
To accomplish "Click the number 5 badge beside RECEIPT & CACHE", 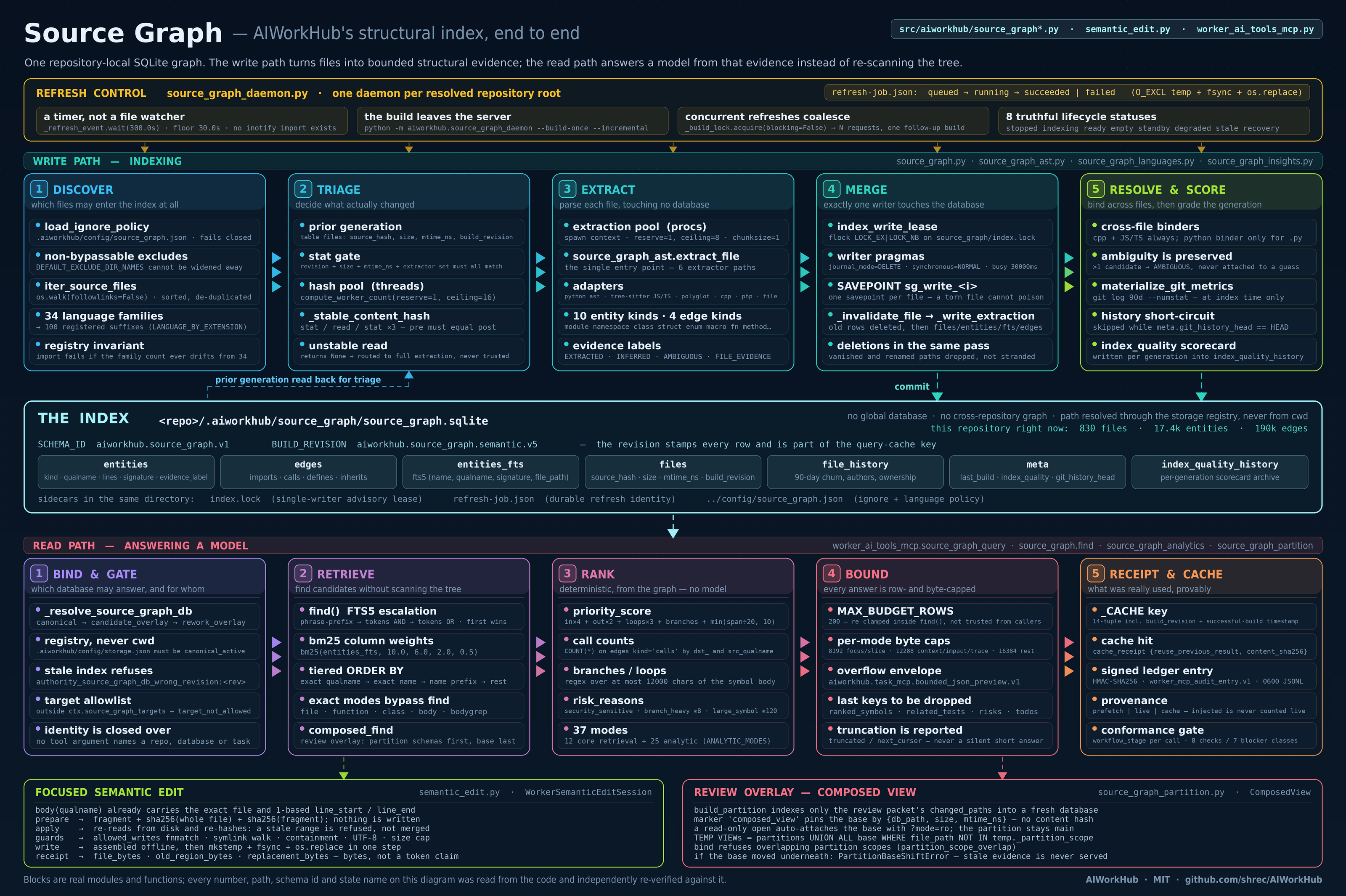I will (1095, 574).
